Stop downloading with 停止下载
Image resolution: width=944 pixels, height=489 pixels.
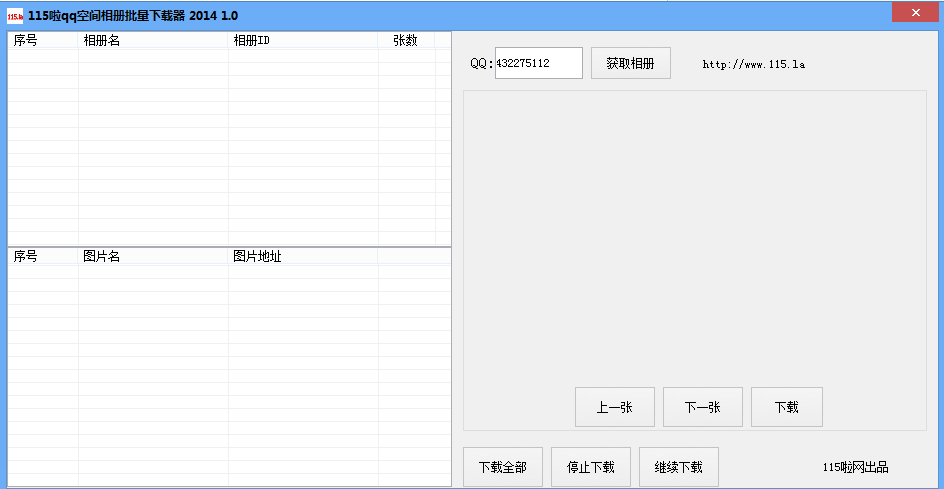pyautogui.click(x=591, y=467)
